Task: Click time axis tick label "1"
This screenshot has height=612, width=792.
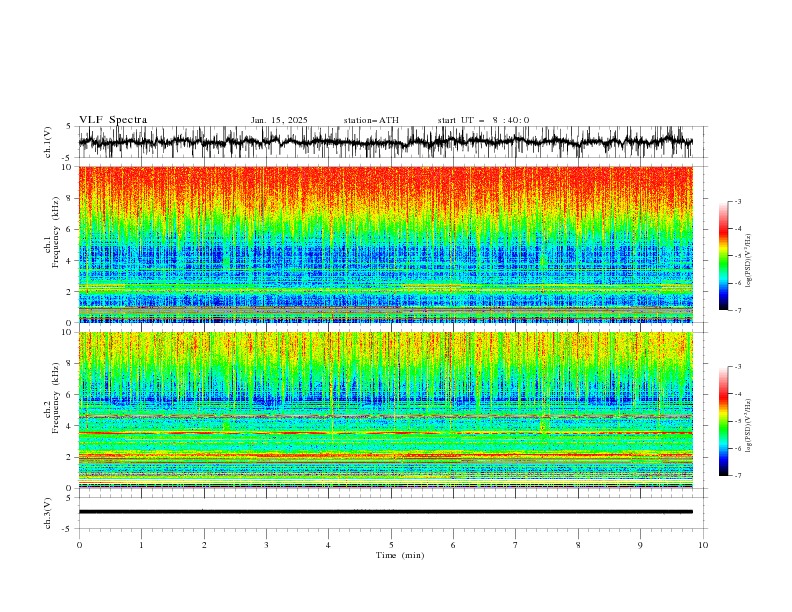Action: coord(141,545)
